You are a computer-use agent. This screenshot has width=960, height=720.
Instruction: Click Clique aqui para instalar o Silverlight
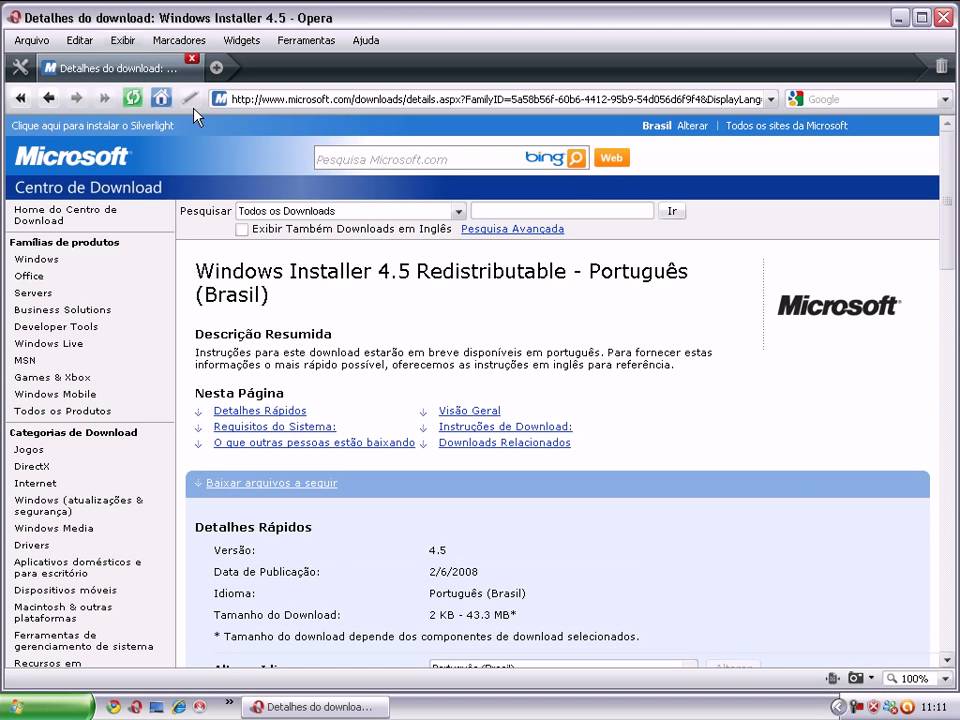(92, 126)
